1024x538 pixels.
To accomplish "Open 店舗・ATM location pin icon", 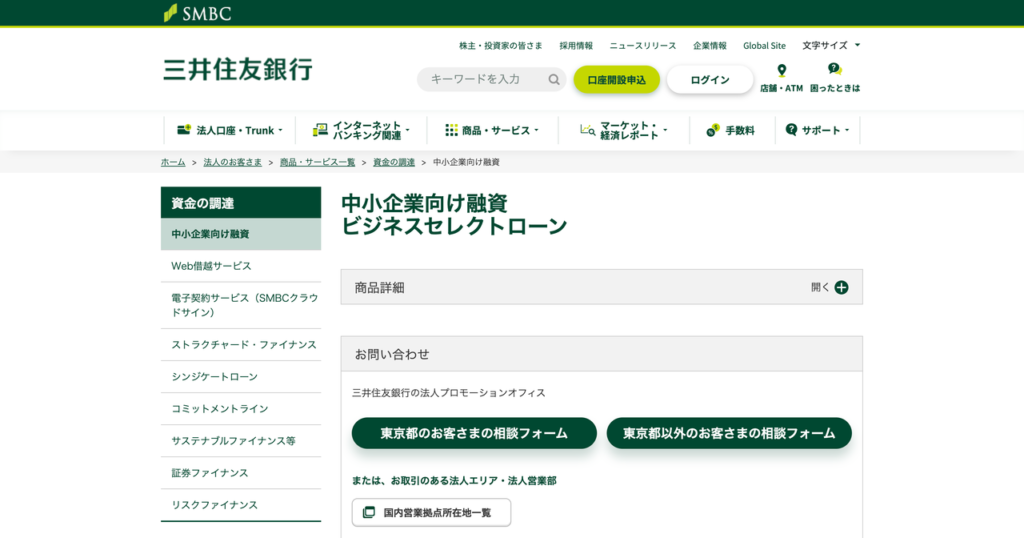I will coord(781,70).
